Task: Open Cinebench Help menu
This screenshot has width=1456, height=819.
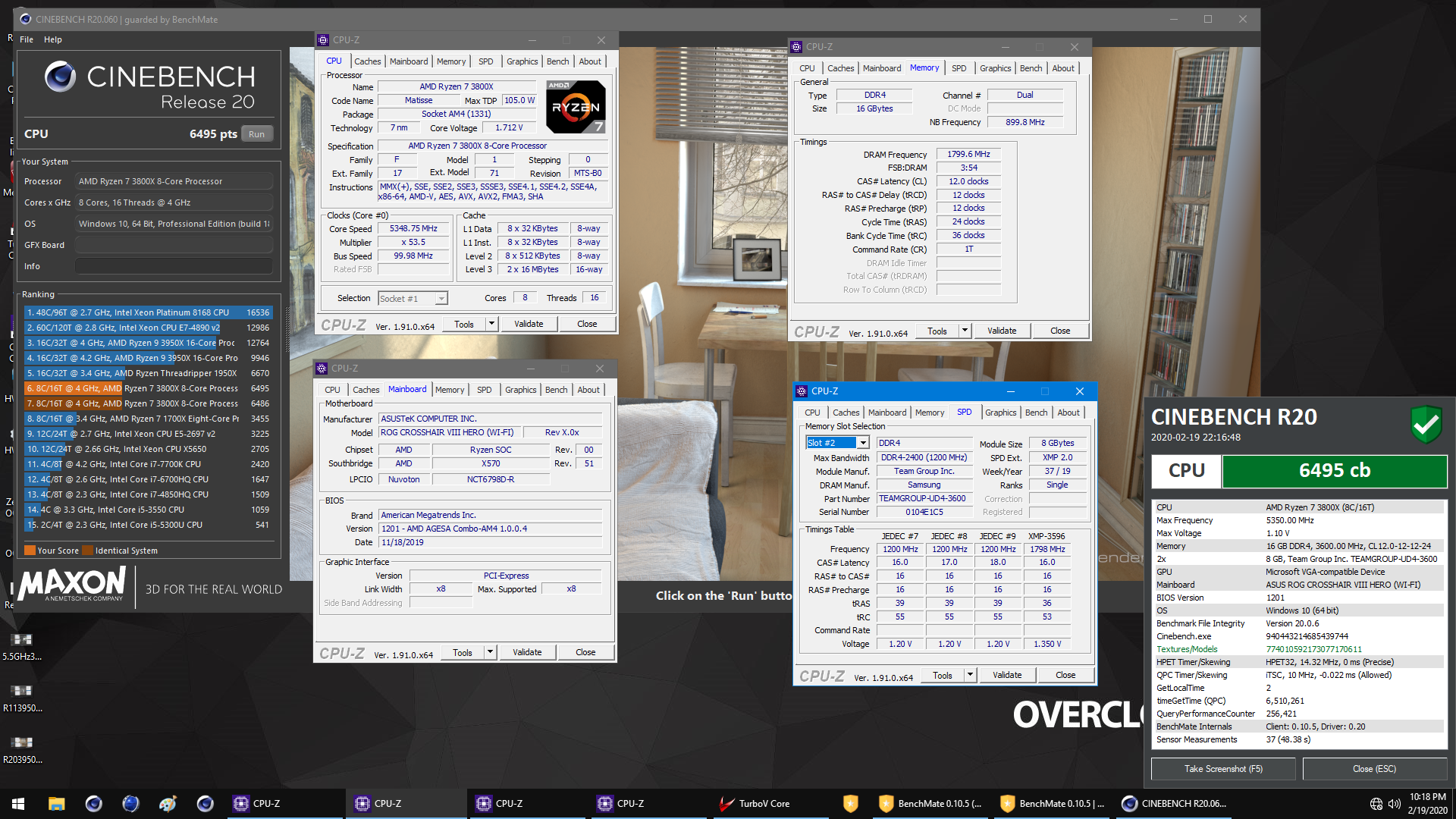Action: click(53, 39)
